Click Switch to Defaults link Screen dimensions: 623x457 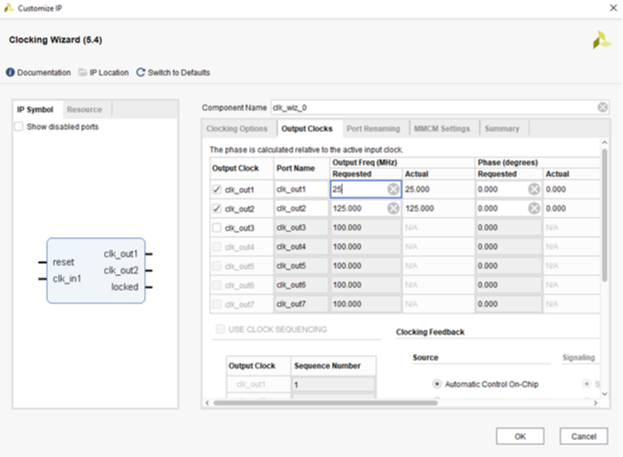179,73
